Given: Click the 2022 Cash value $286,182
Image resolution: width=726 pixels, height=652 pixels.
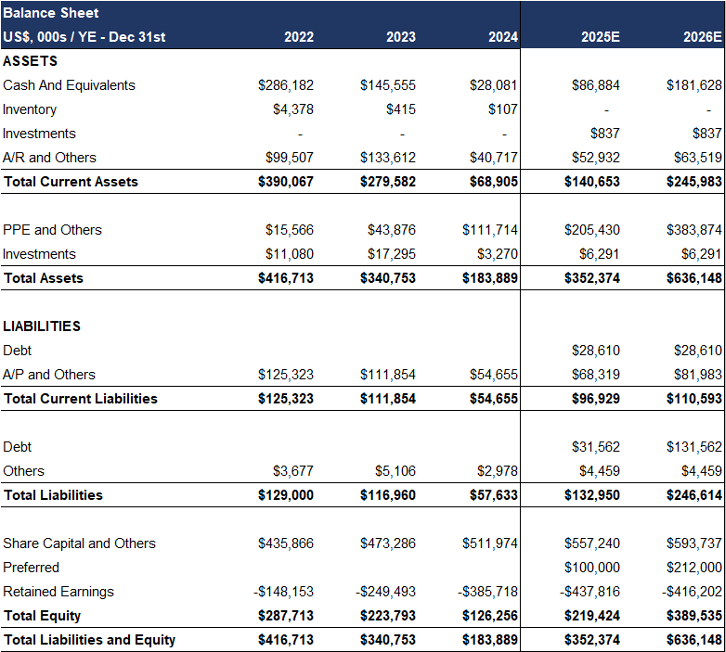Looking at the screenshot, I should click(x=286, y=86).
